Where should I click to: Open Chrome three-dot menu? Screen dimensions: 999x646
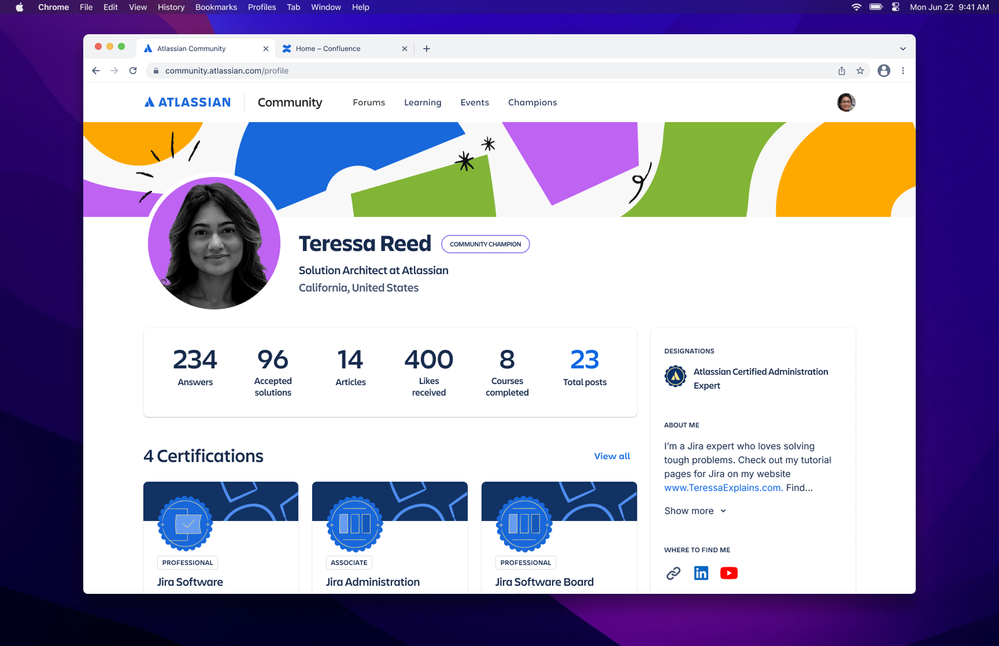pyautogui.click(x=902, y=71)
